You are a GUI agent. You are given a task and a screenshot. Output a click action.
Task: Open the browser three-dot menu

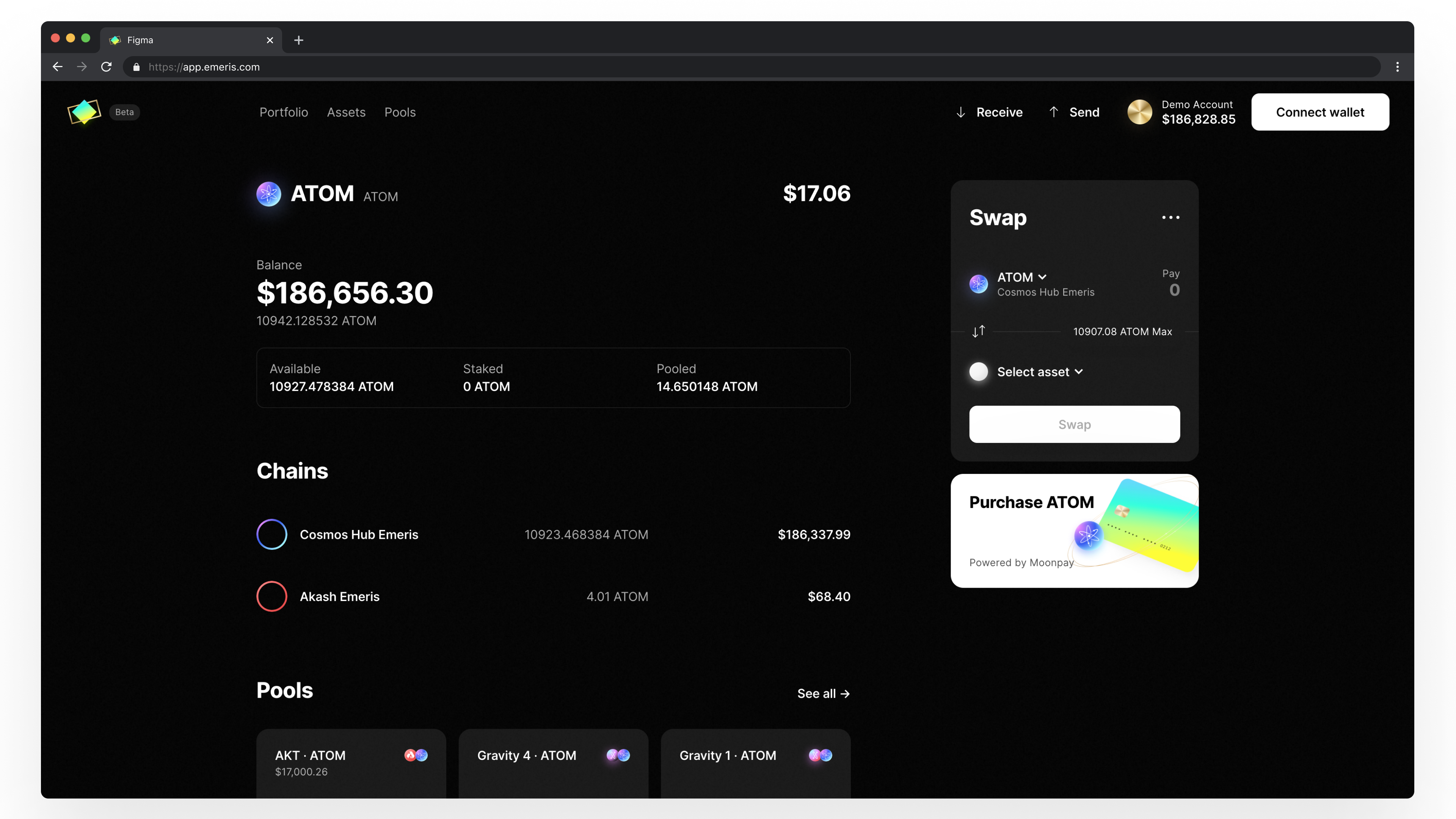[1397, 67]
